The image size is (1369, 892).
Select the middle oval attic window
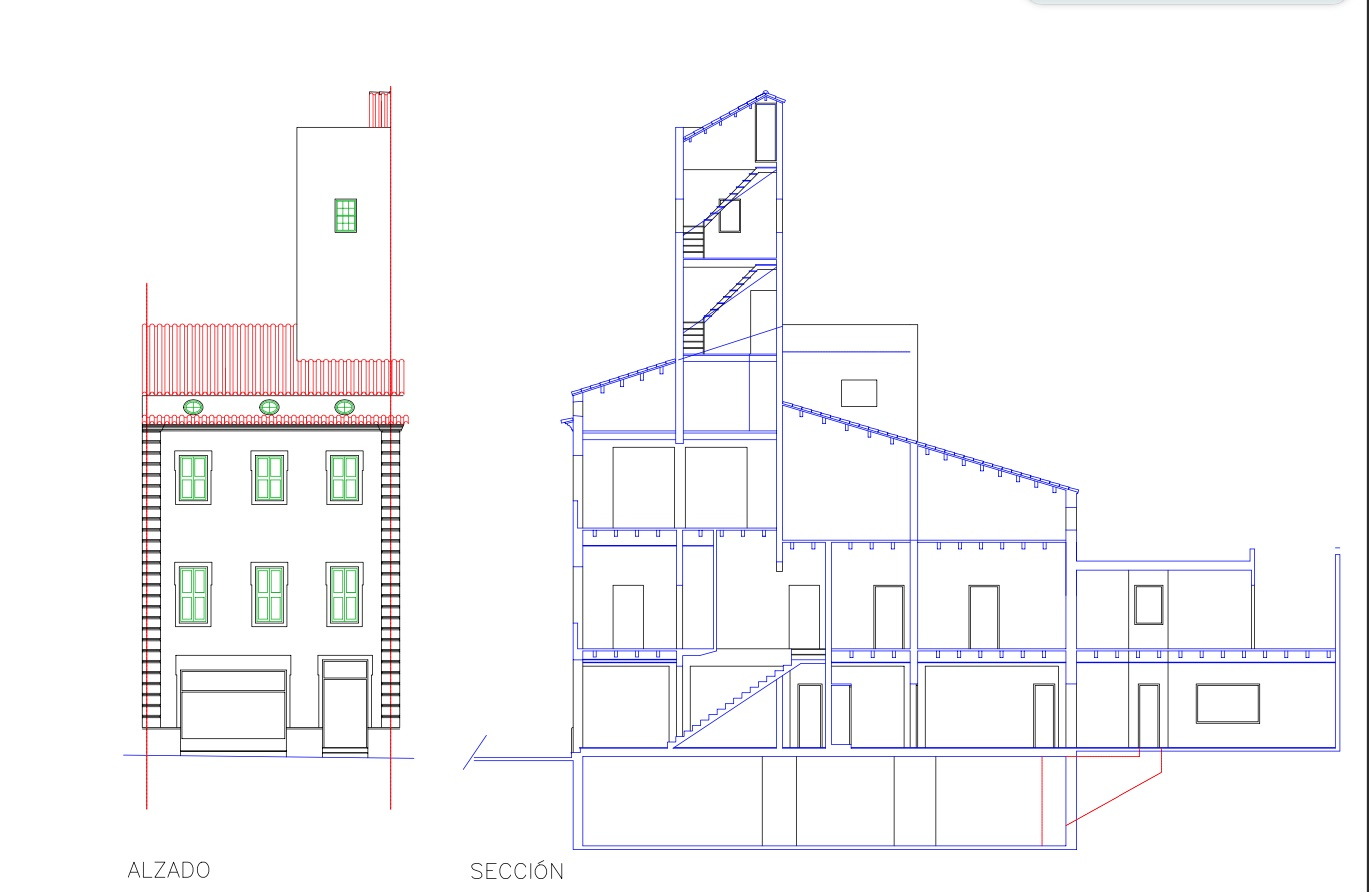click(269, 407)
